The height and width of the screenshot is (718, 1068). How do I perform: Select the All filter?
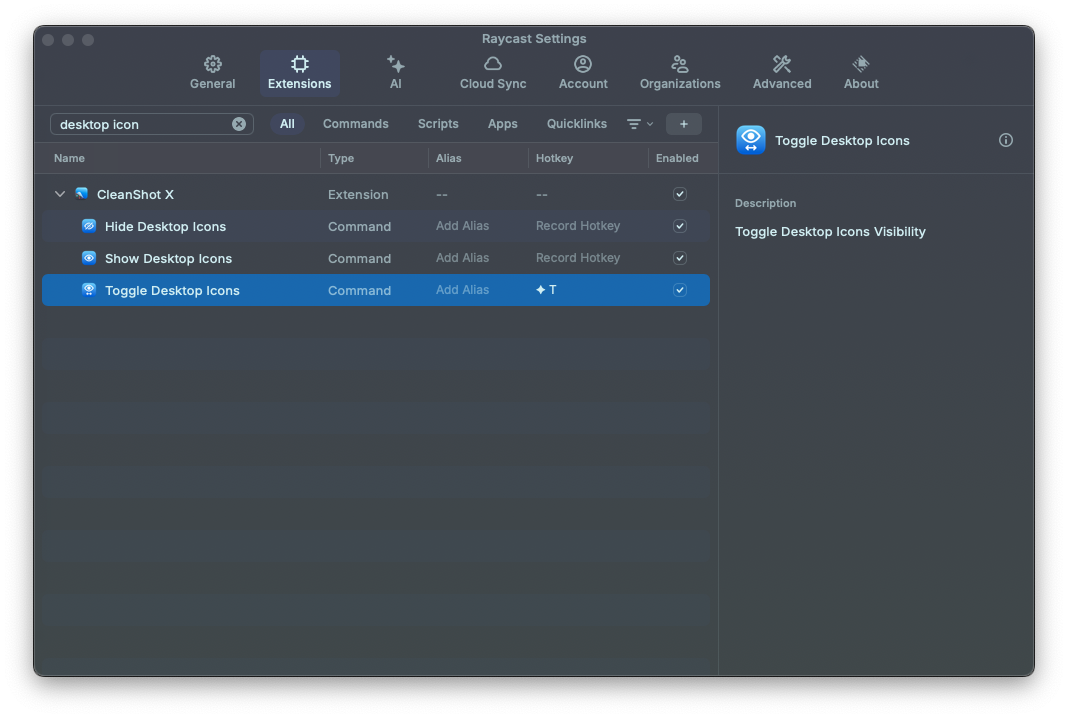287,124
